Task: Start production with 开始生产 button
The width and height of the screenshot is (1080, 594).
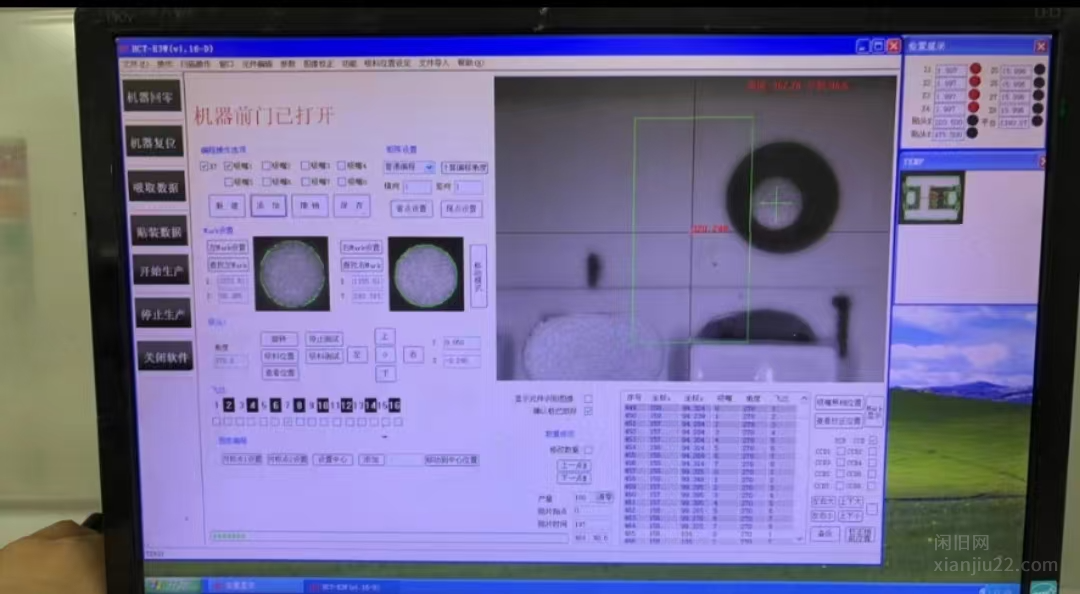Action: [160, 272]
